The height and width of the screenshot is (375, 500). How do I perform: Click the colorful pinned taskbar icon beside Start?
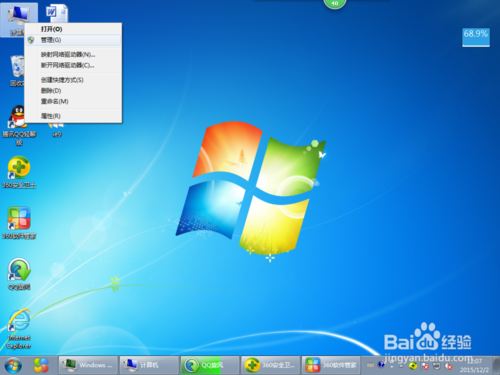(41, 365)
